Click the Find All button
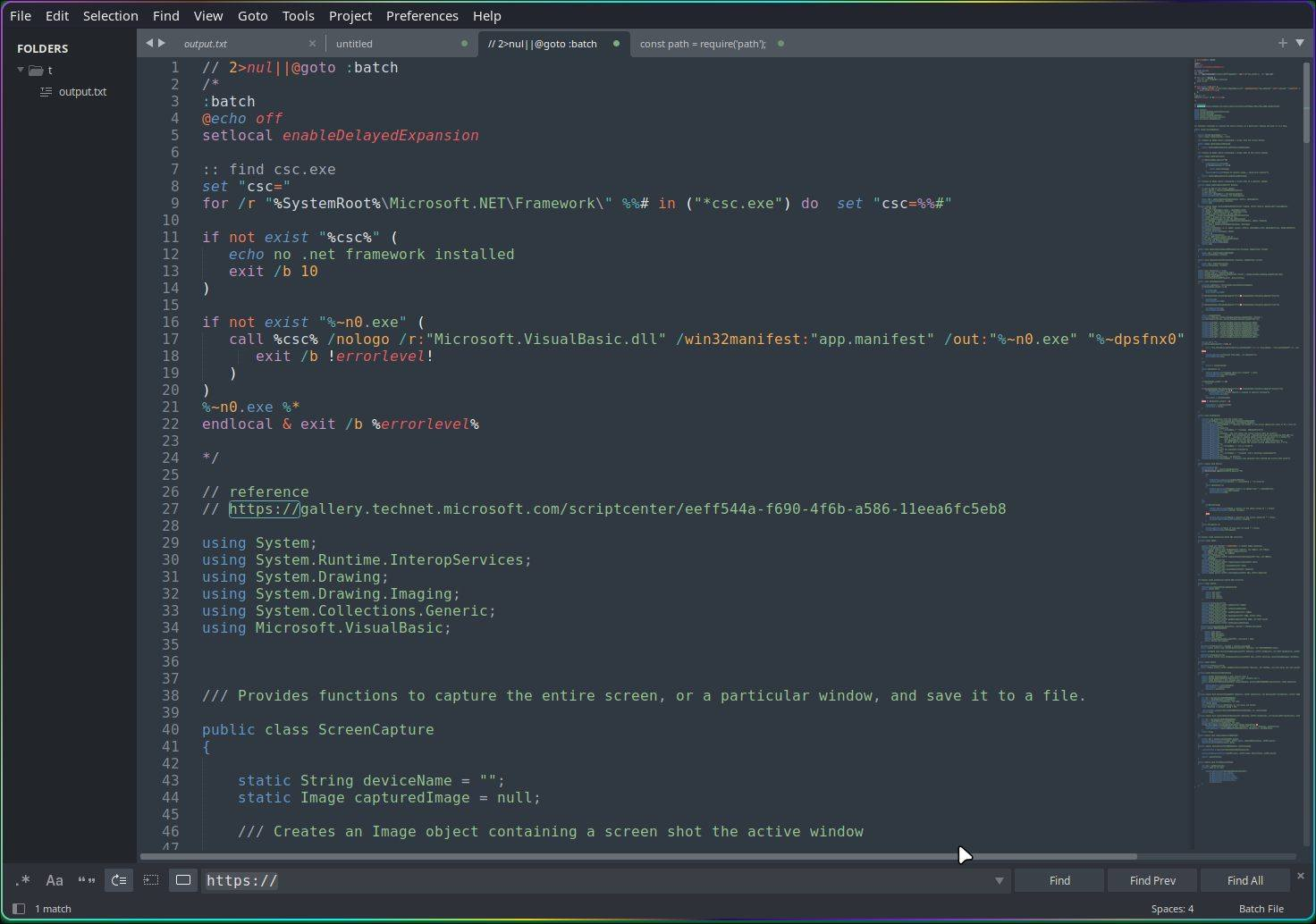This screenshot has width=1316, height=924. click(x=1244, y=880)
